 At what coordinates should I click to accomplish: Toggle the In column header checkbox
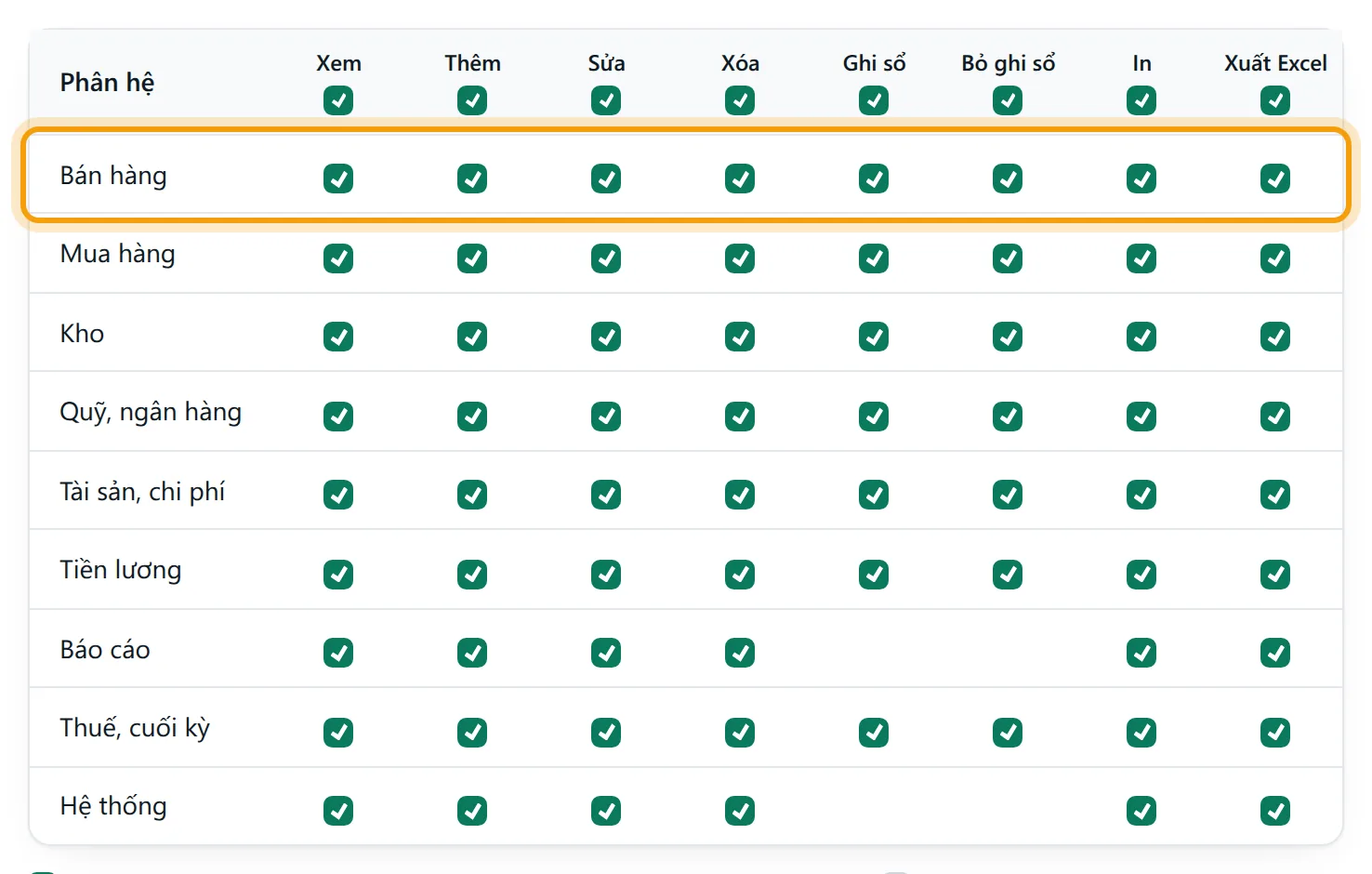point(1141,100)
